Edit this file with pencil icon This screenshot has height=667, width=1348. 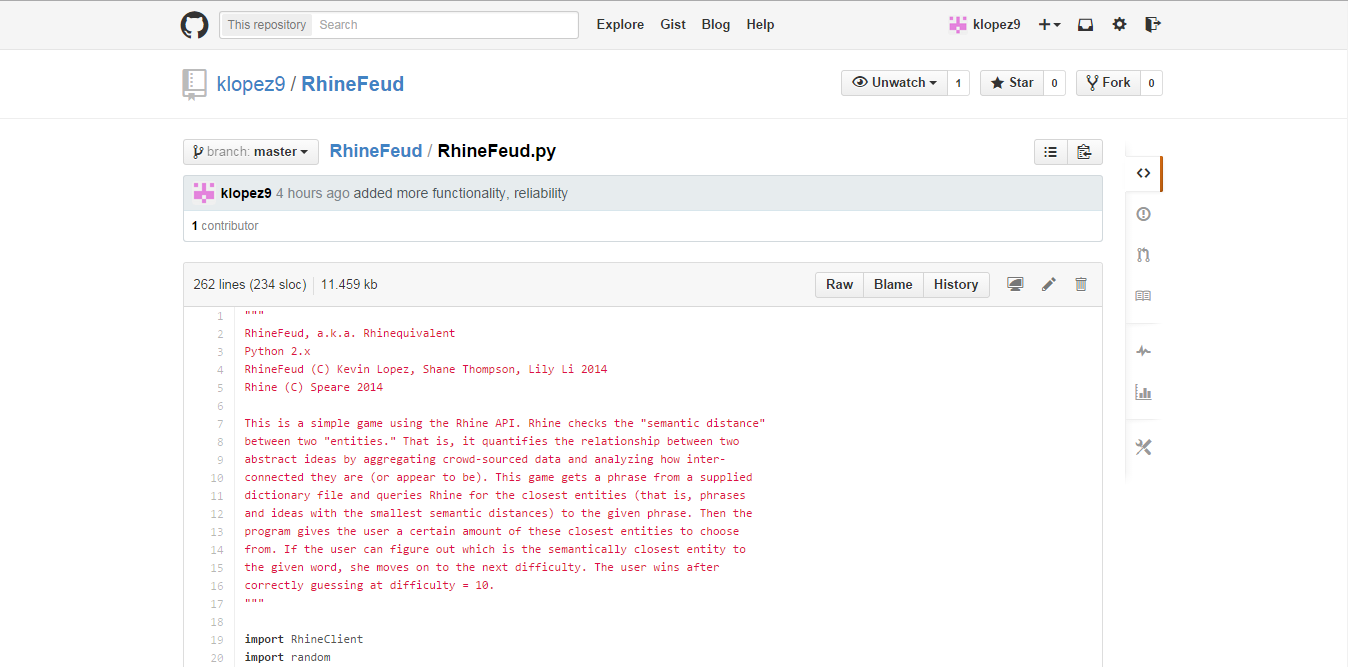(1048, 285)
